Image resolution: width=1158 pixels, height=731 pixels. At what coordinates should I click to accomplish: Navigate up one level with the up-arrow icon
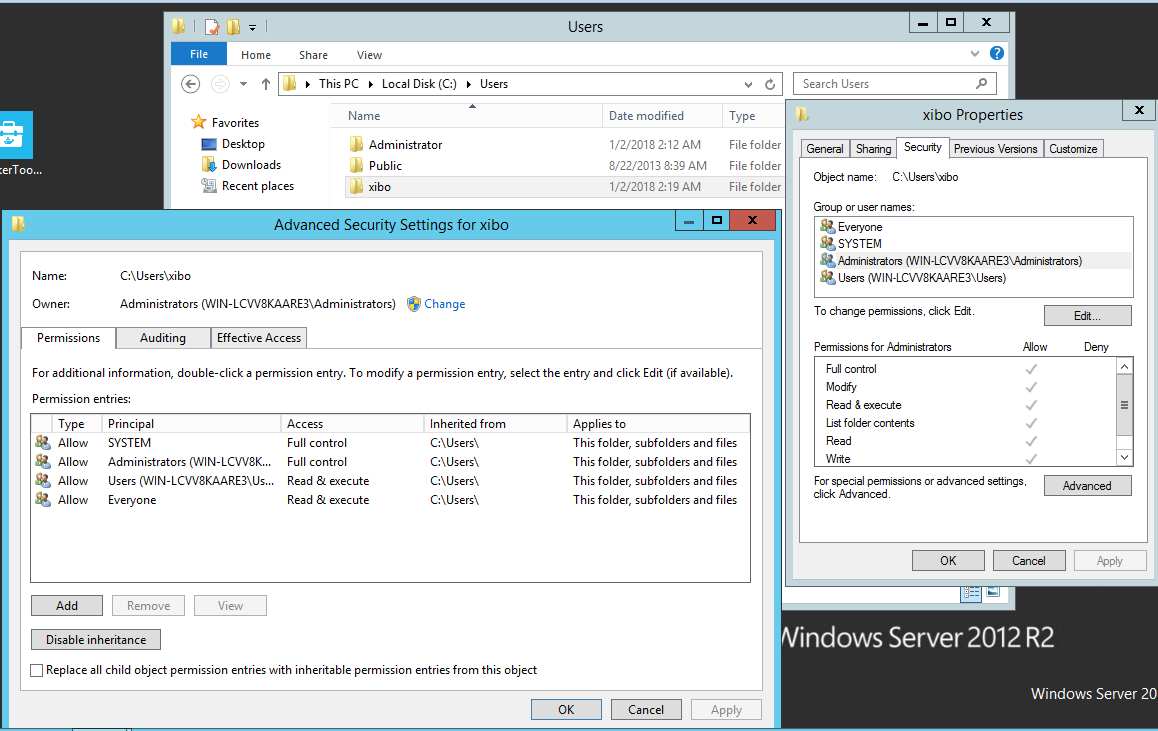266,84
